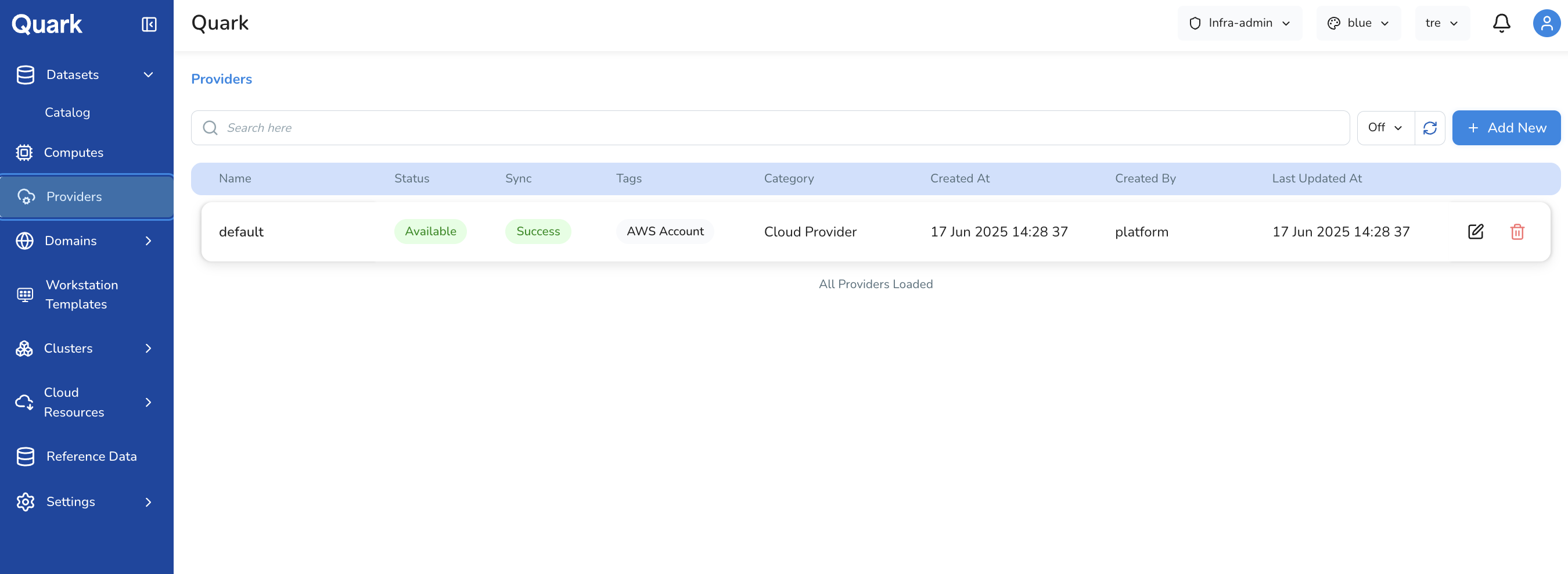Screen dimensions: 1568x574
Task: Click the Created By column header
Action: pos(1145,178)
